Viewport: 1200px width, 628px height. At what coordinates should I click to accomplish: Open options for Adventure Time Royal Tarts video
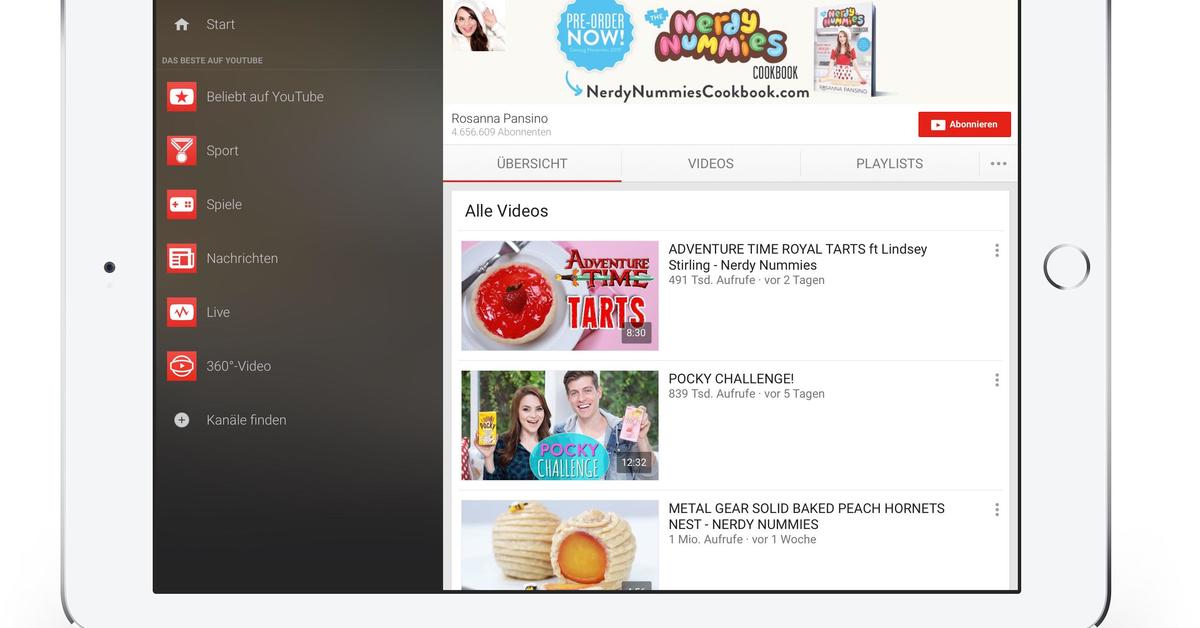click(997, 251)
